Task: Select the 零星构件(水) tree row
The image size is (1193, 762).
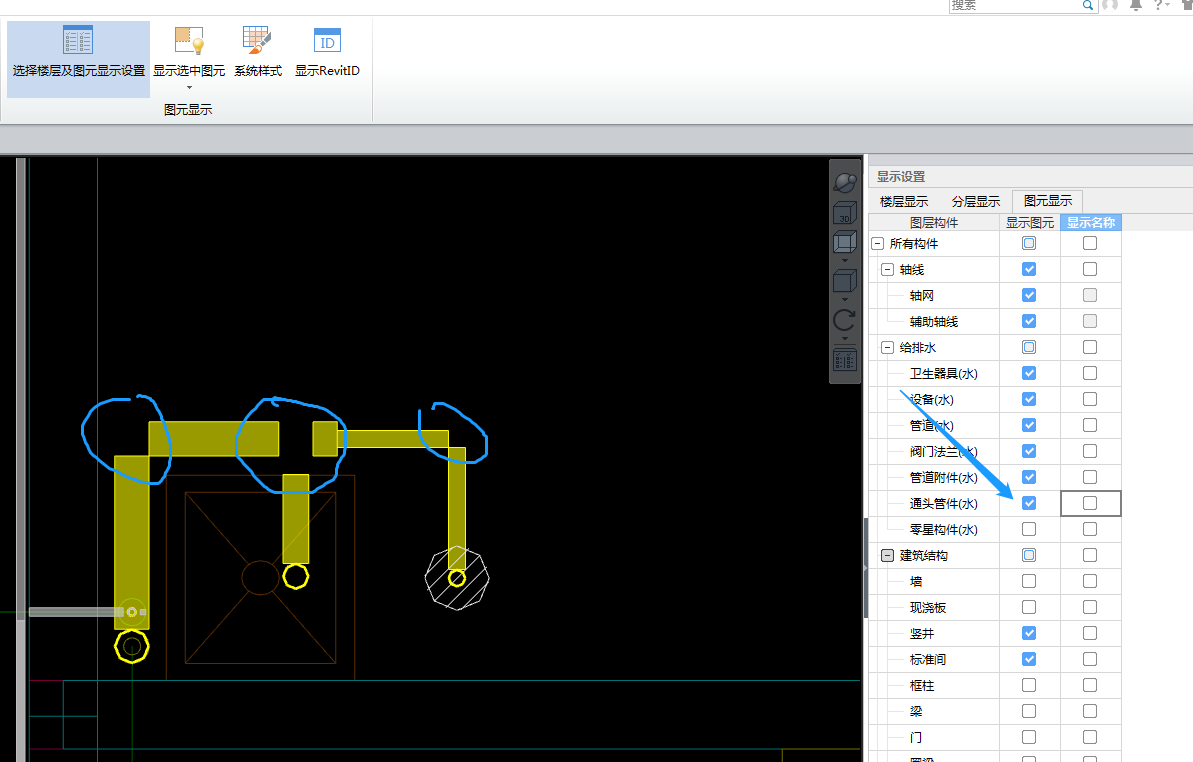Action: [x=943, y=529]
